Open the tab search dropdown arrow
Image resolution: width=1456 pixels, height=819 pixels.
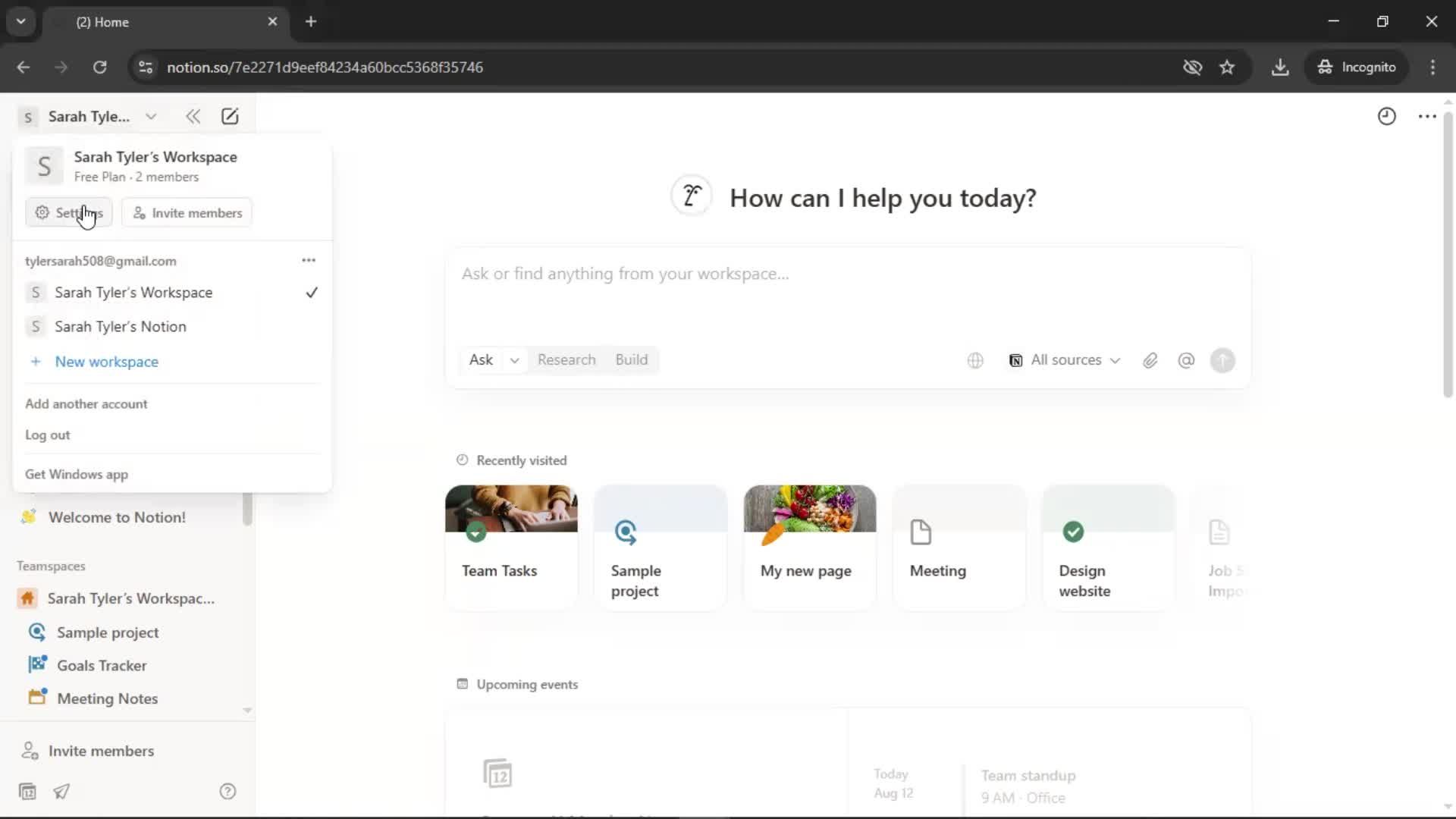click(21, 22)
